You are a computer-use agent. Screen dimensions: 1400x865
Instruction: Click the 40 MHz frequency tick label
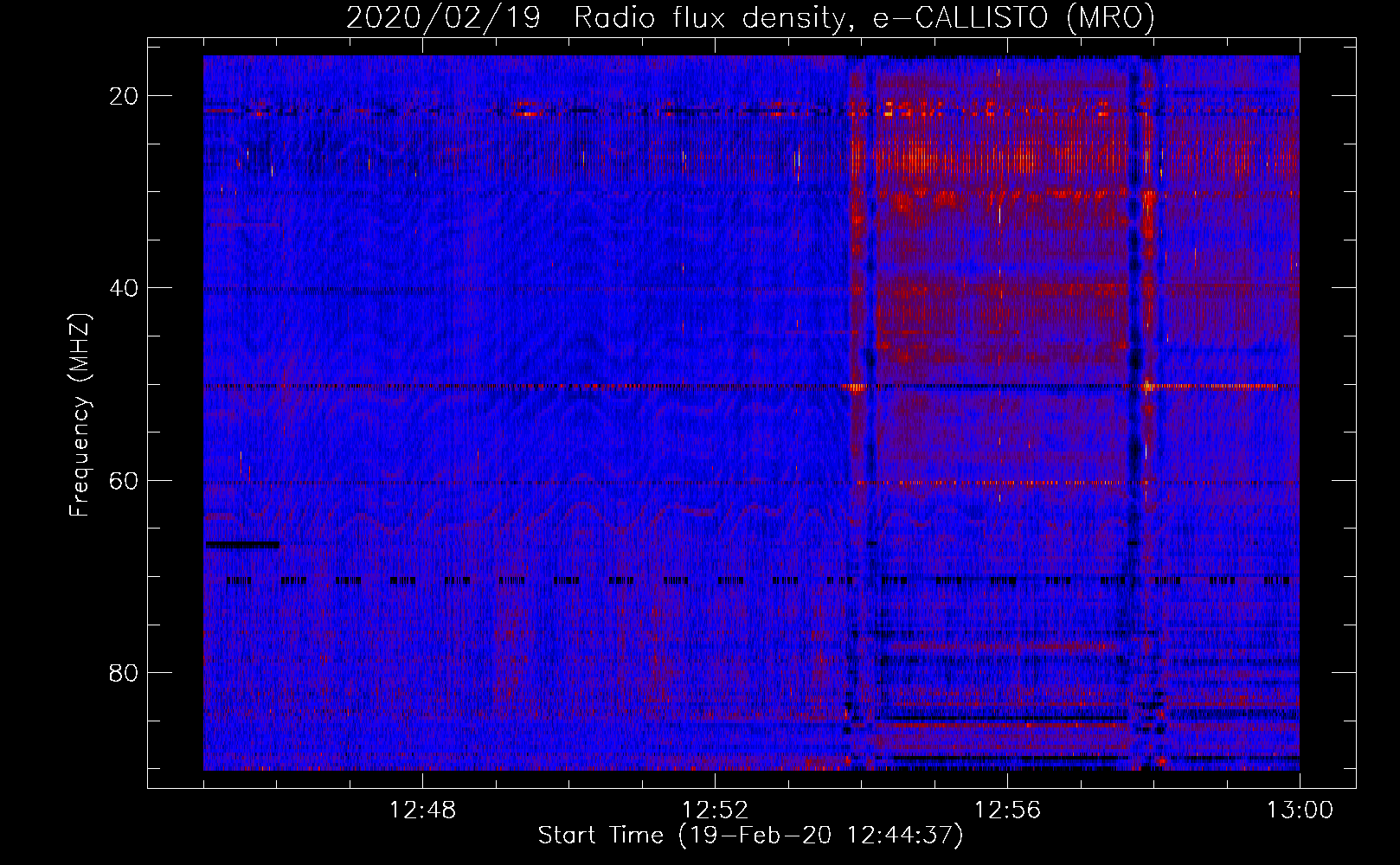(125, 288)
